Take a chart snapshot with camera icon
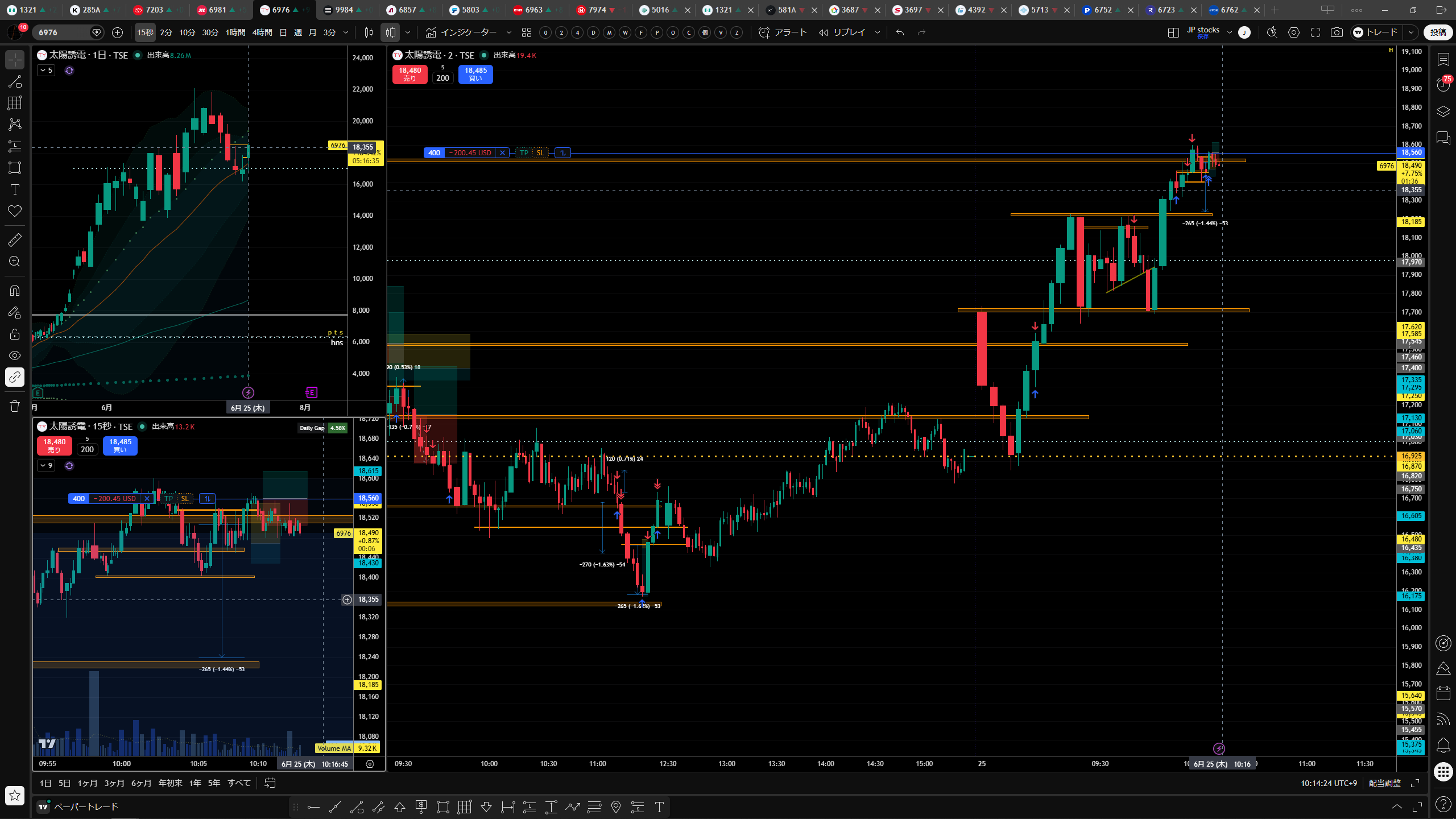This screenshot has width=1456, height=819. point(1337,32)
